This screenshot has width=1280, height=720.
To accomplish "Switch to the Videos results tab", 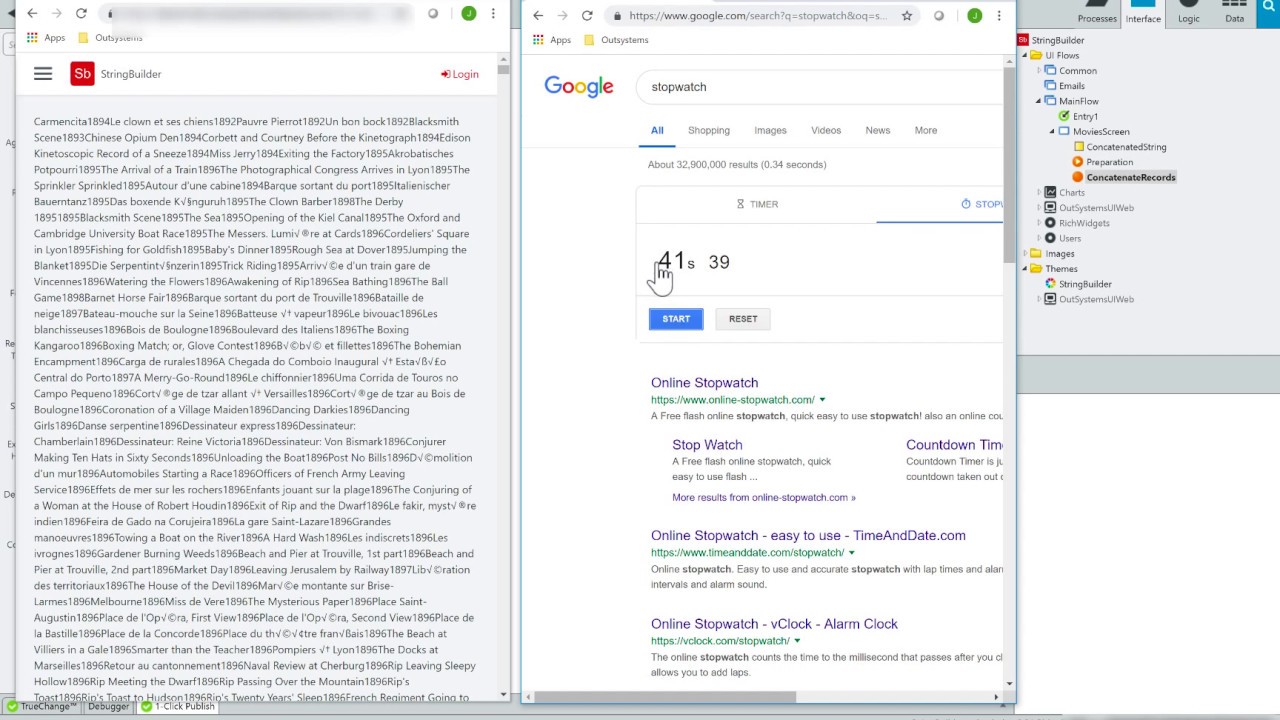I will 826,131.
